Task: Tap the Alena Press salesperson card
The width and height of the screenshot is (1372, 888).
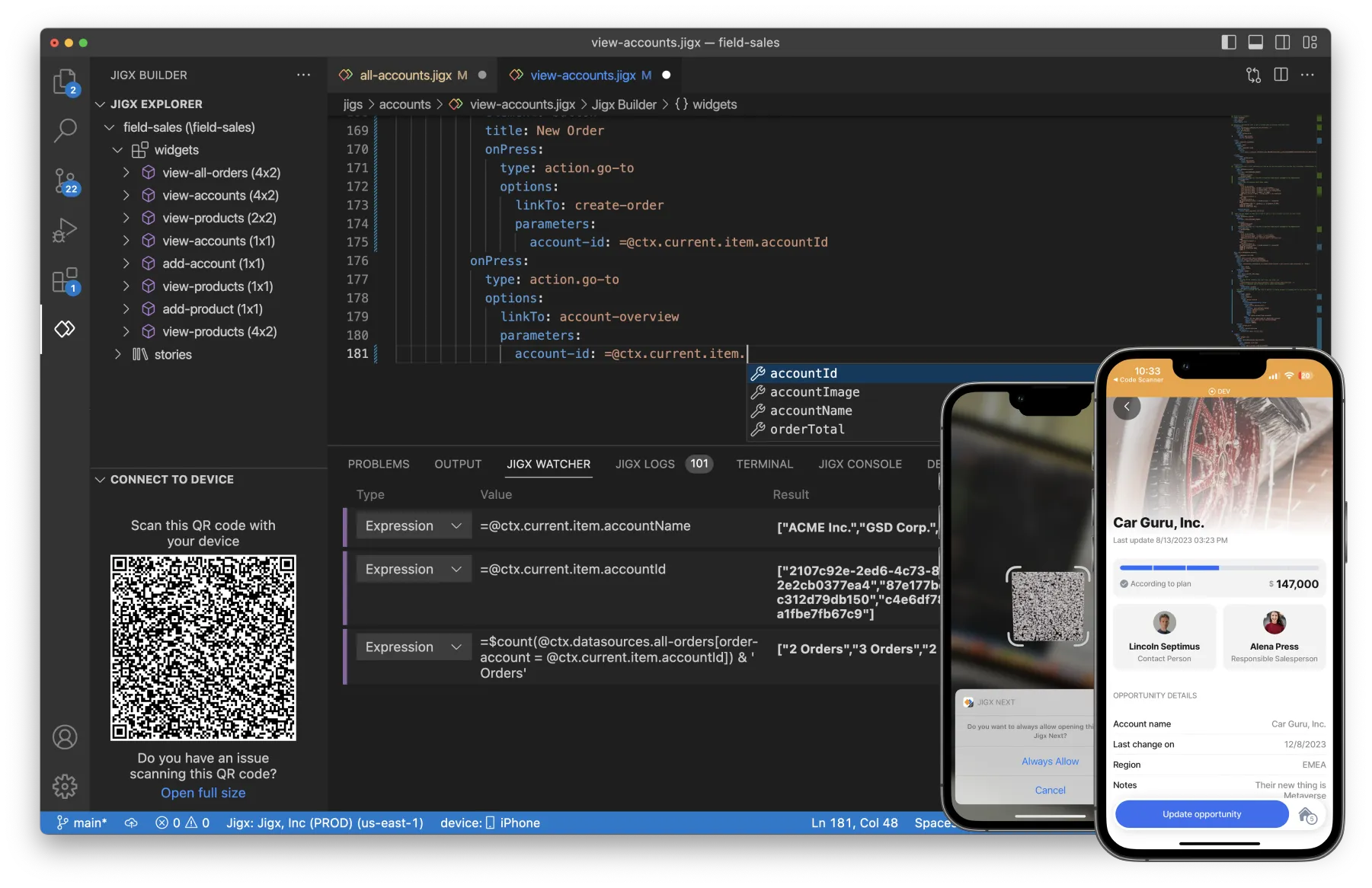Action: click(1274, 637)
